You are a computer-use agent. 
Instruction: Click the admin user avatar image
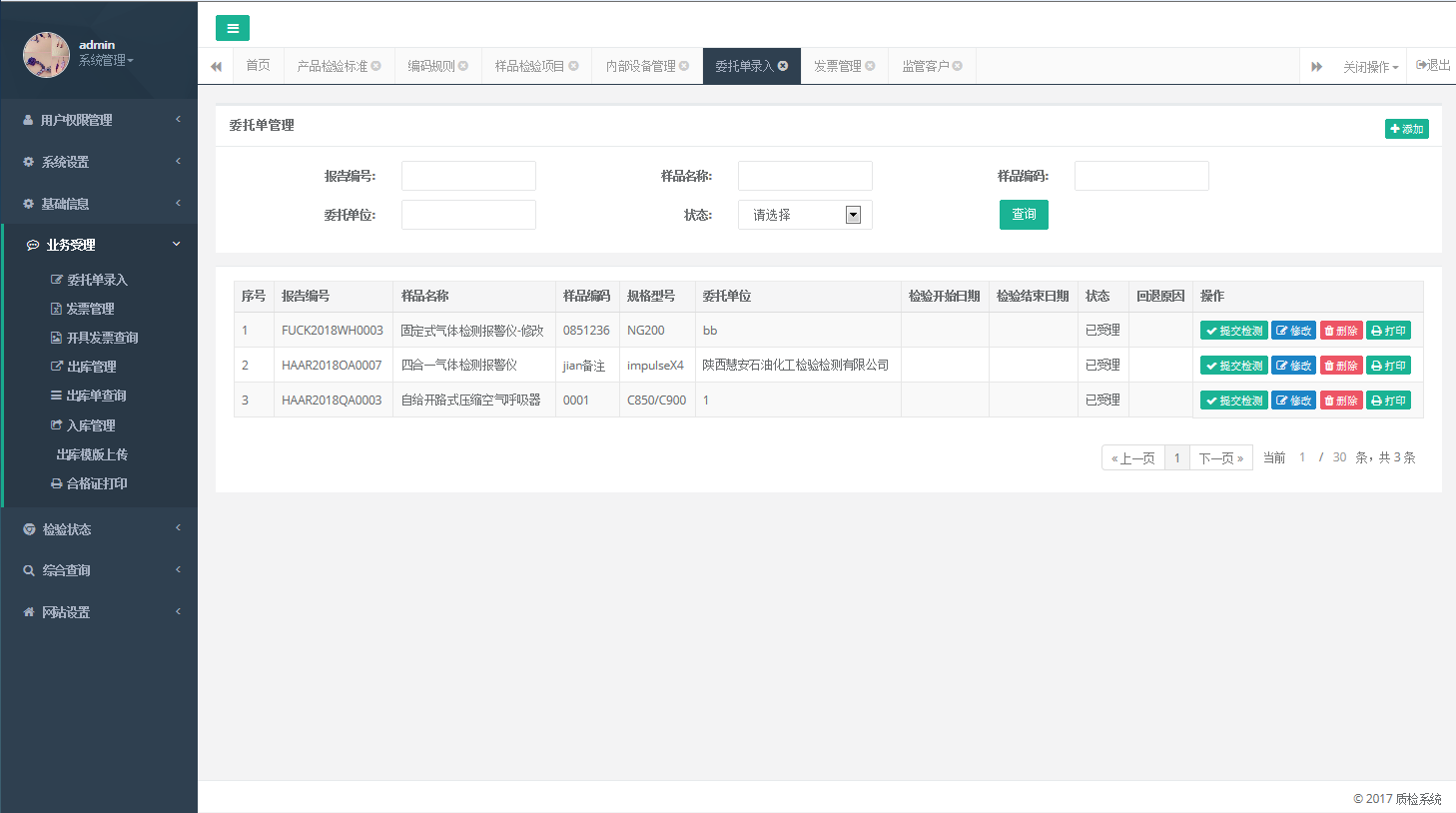pyautogui.click(x=46, y=54)
